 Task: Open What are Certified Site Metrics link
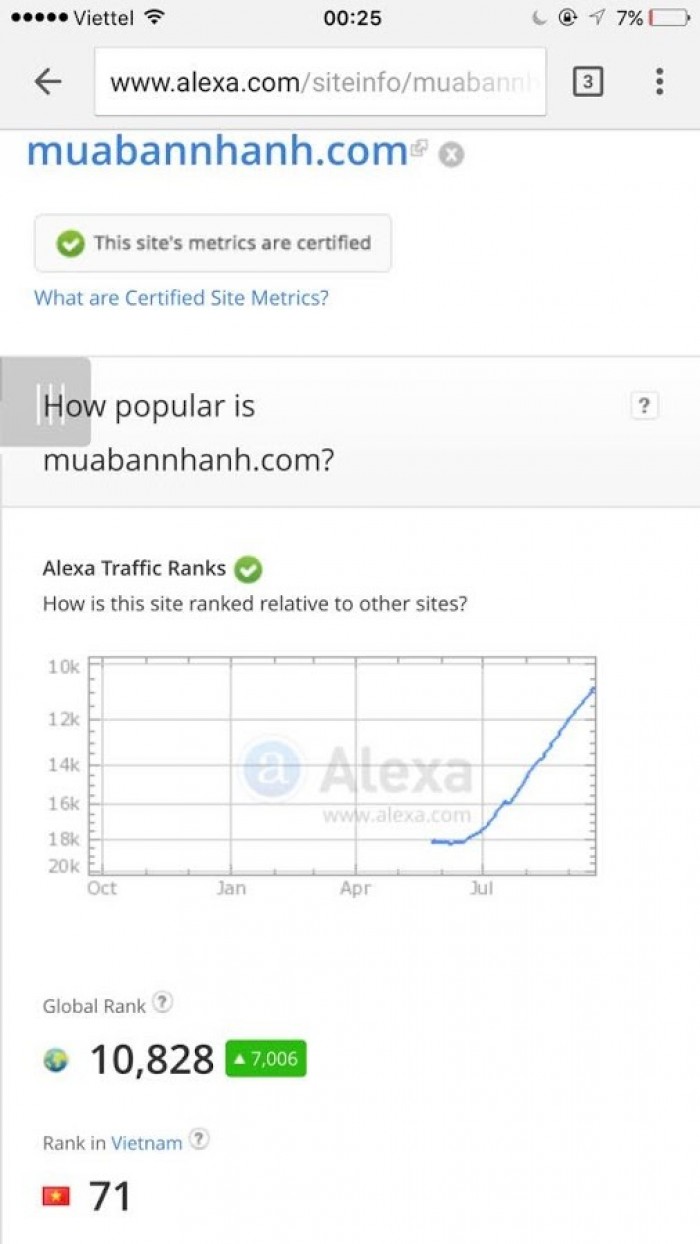(x=181, y=297)
